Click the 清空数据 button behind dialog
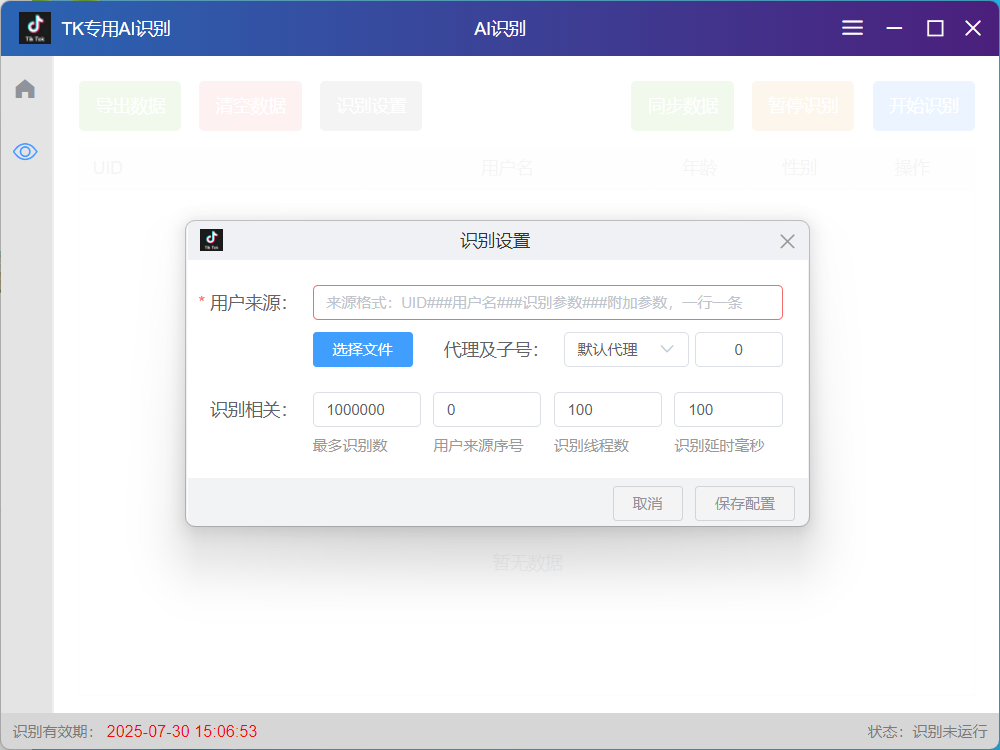 250,106
